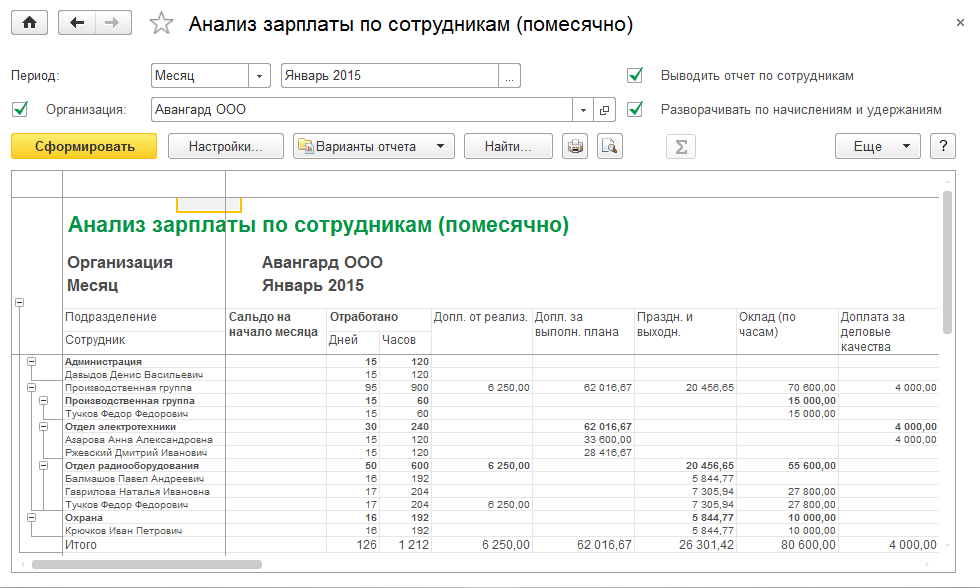Image resolution: width=980 pixels, height=588 pixels.
Task: Go forward with the right arrow
Action: pyautogui.click(x=111, y=24)
